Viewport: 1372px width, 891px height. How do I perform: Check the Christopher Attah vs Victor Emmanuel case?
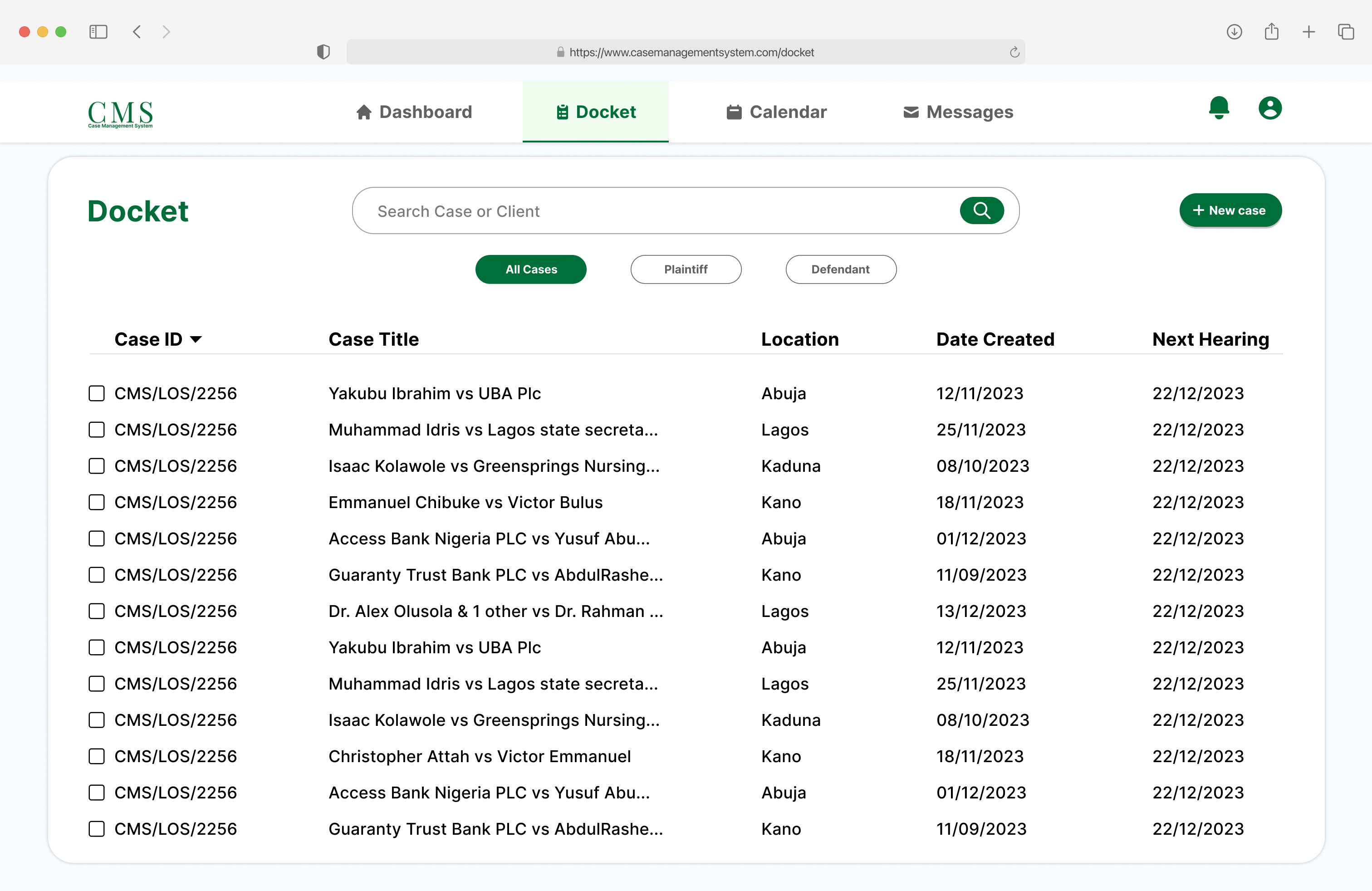96,756
